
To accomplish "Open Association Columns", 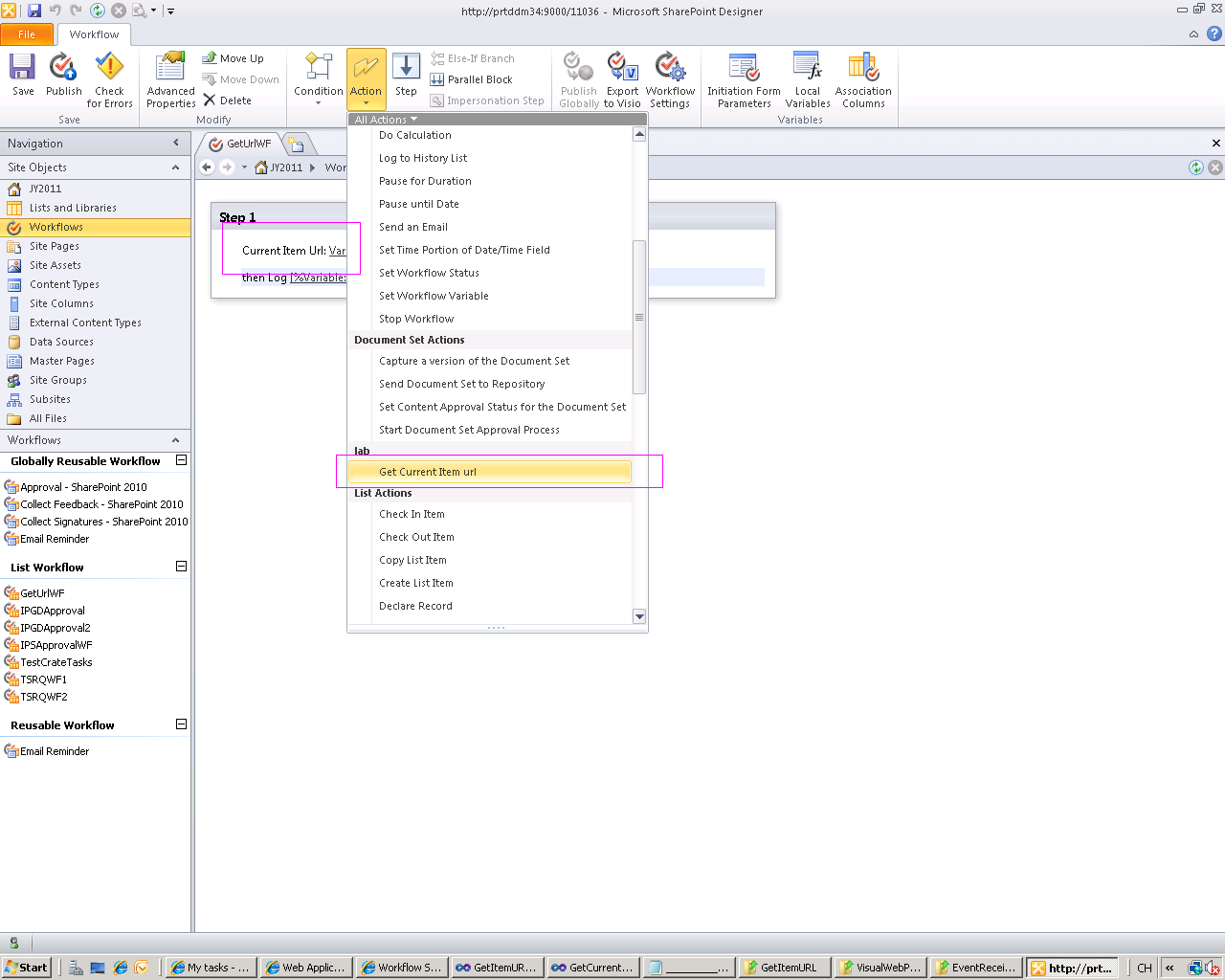I will [x=863, y=79].
